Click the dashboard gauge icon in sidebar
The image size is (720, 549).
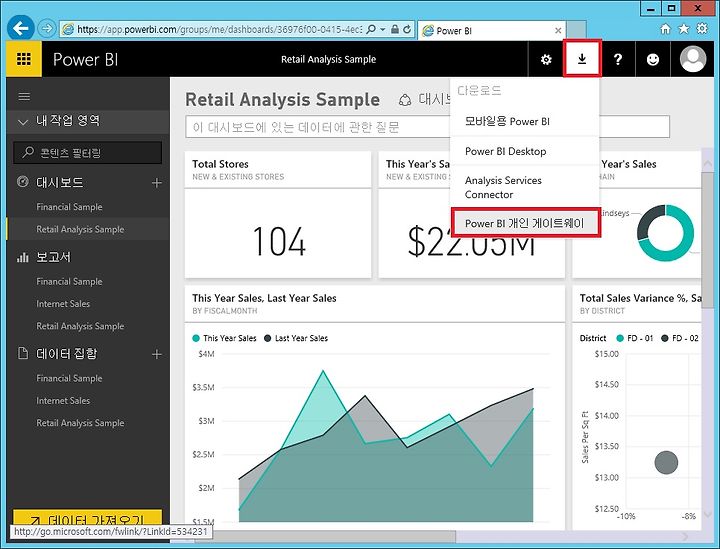[x=22, y=182]
